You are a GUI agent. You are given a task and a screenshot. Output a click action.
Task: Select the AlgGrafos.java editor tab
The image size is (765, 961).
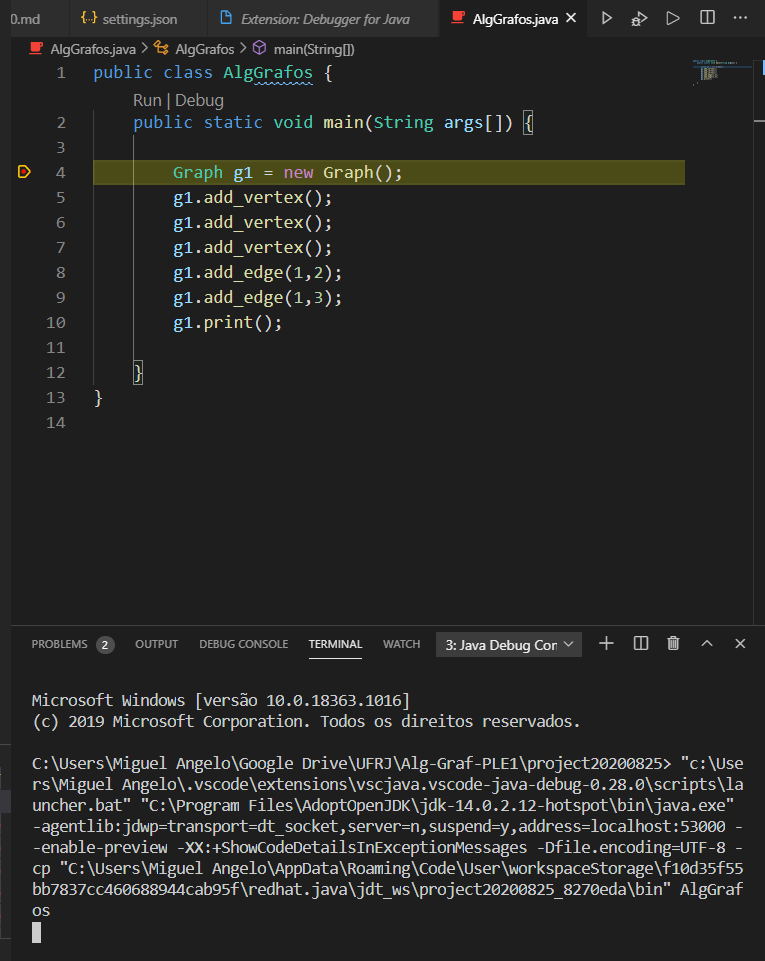pyautogui.click(x=515, y=19)
